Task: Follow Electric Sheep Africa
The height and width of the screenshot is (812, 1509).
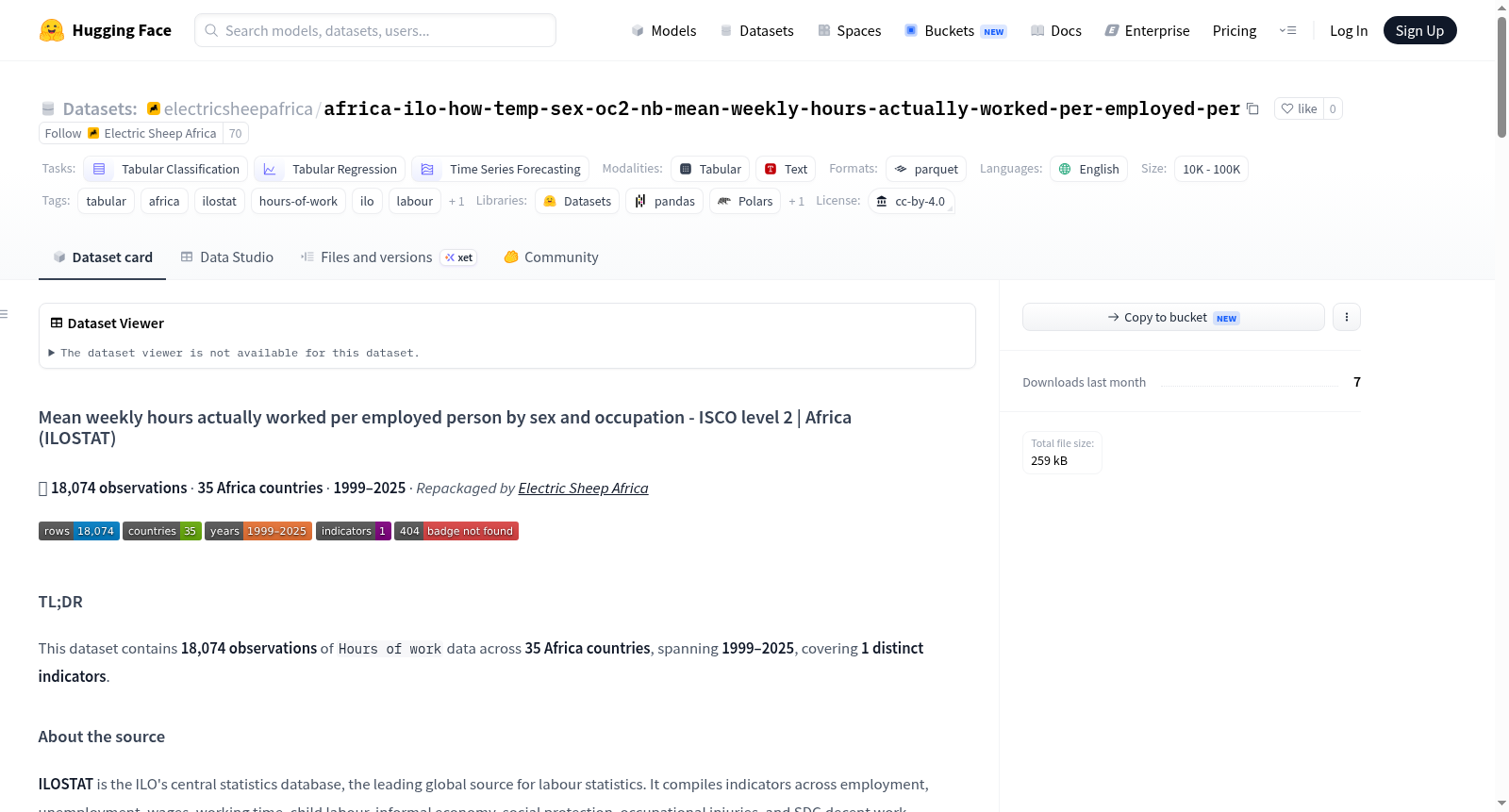Action: coord(131,133)
